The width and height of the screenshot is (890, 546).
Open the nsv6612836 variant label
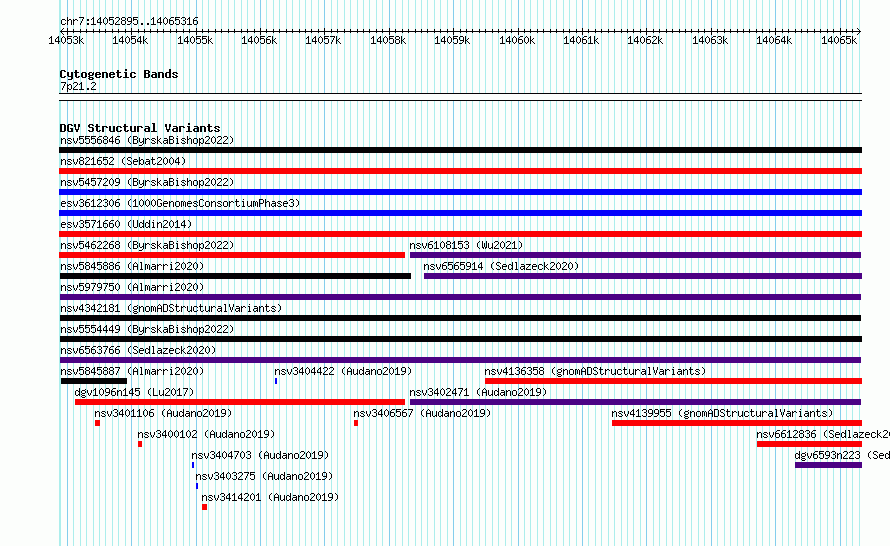(x=823, y=434)
